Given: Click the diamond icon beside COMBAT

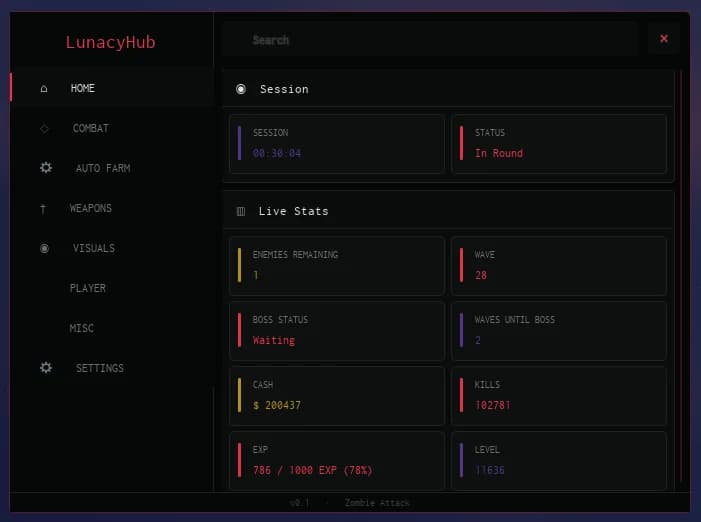Looking at the screenshot, I should (44, 129).
